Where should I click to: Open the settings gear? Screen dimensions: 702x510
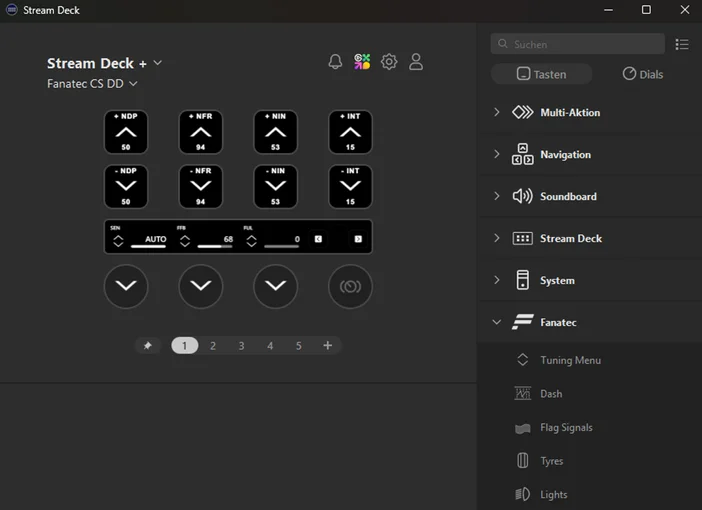coord(389,62)
